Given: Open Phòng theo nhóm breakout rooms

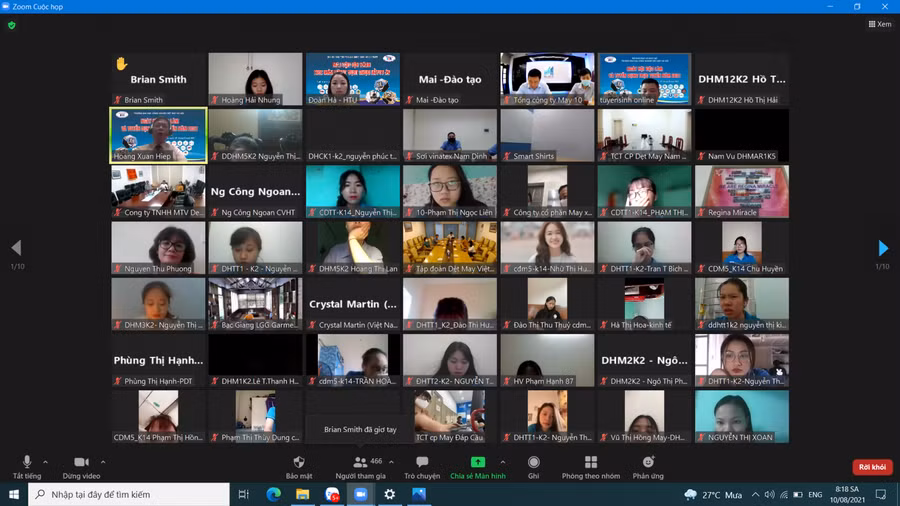Looking at the screenshot, I should click(x=590, y=463).
